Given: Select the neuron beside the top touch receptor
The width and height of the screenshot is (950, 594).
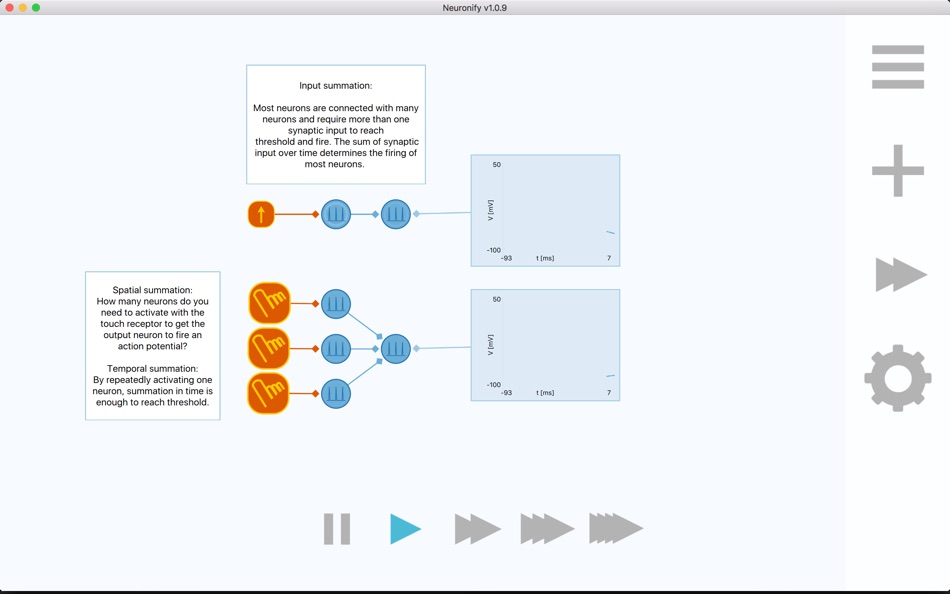Looking at the screenshot, I should 336,304.
